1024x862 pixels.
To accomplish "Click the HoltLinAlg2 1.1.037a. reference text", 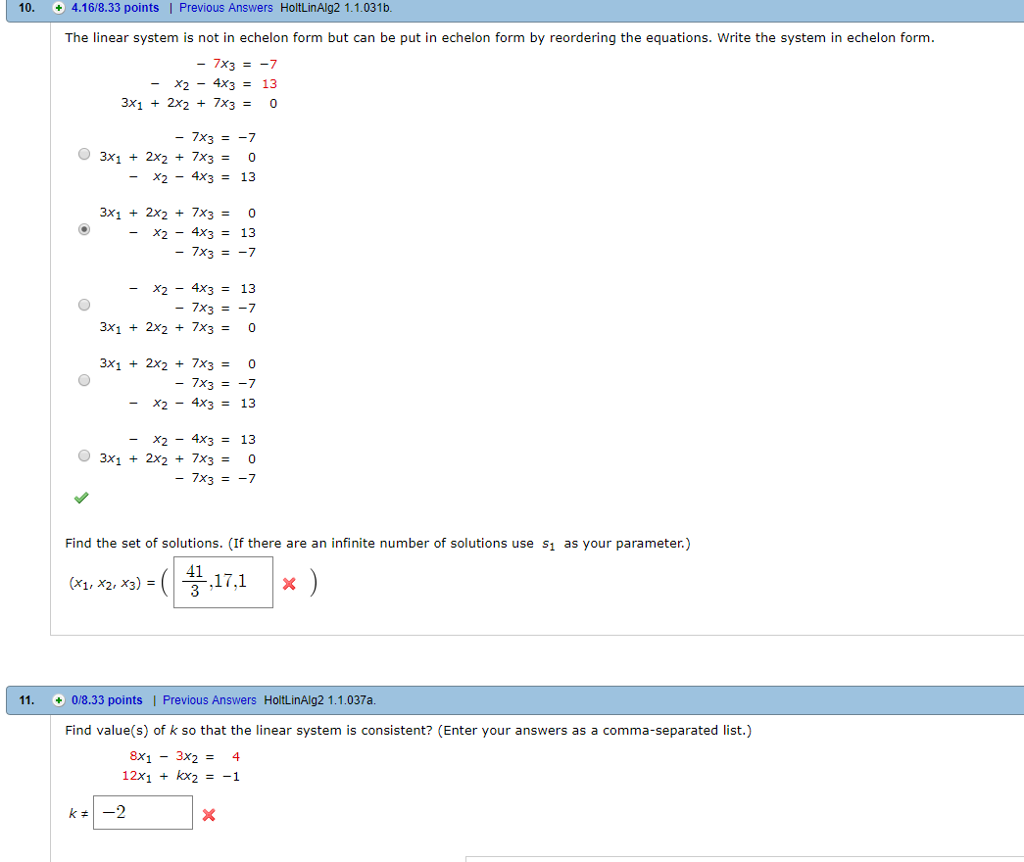I will coord(320,700).
